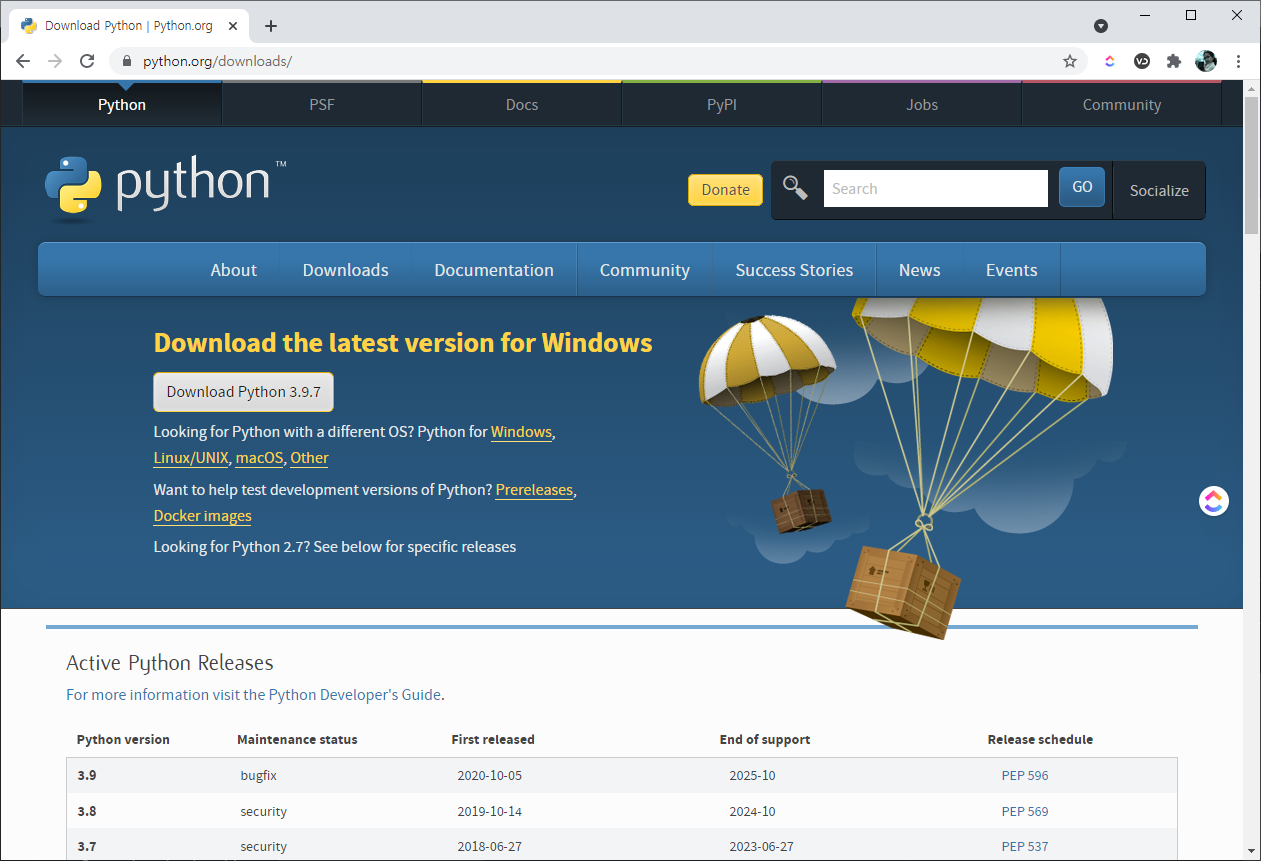Select the Python top tab
Viewport: 1261px width, 861px height.
pos(122,104)
